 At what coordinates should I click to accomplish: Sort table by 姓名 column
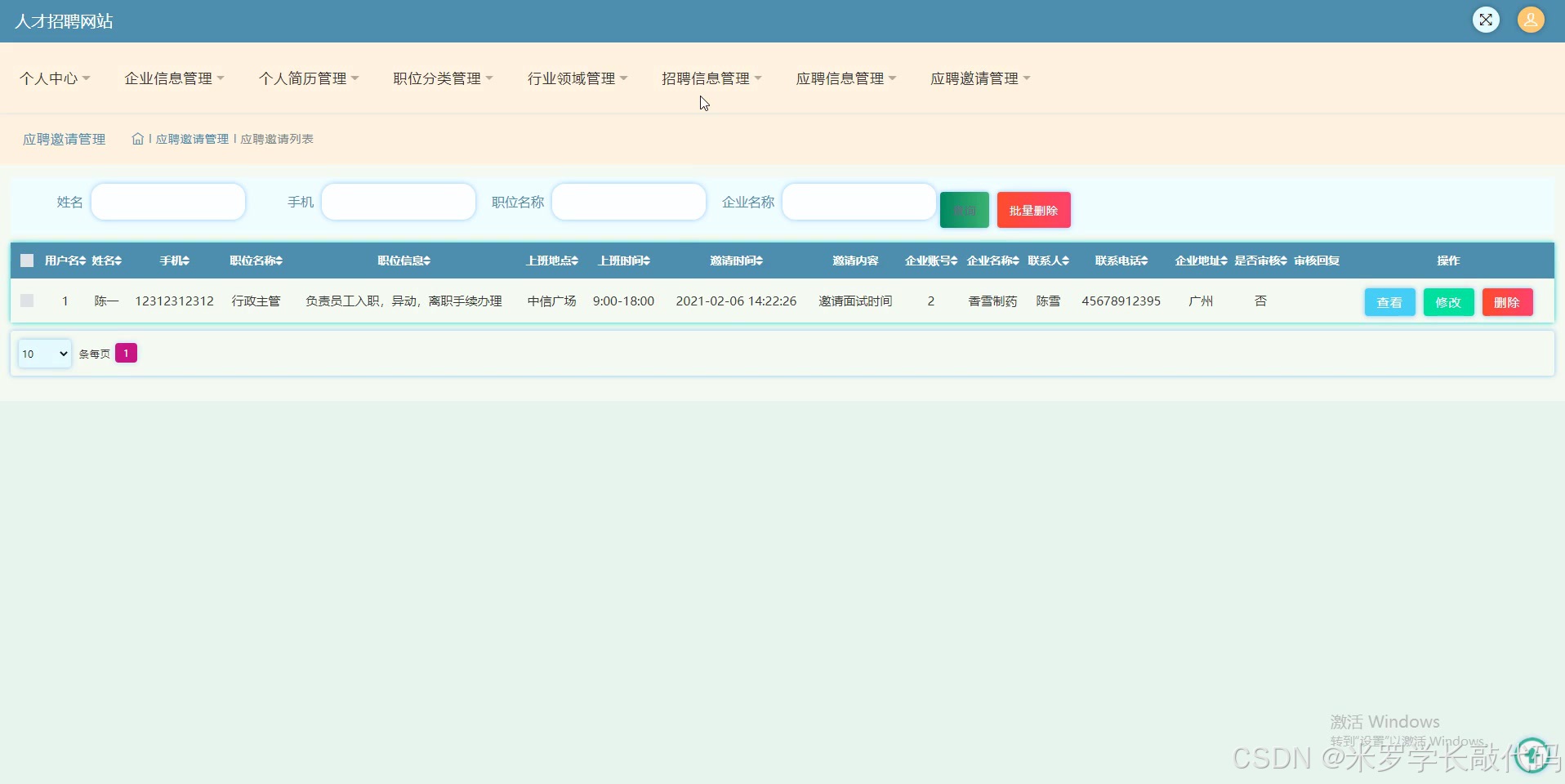point(107,261)
